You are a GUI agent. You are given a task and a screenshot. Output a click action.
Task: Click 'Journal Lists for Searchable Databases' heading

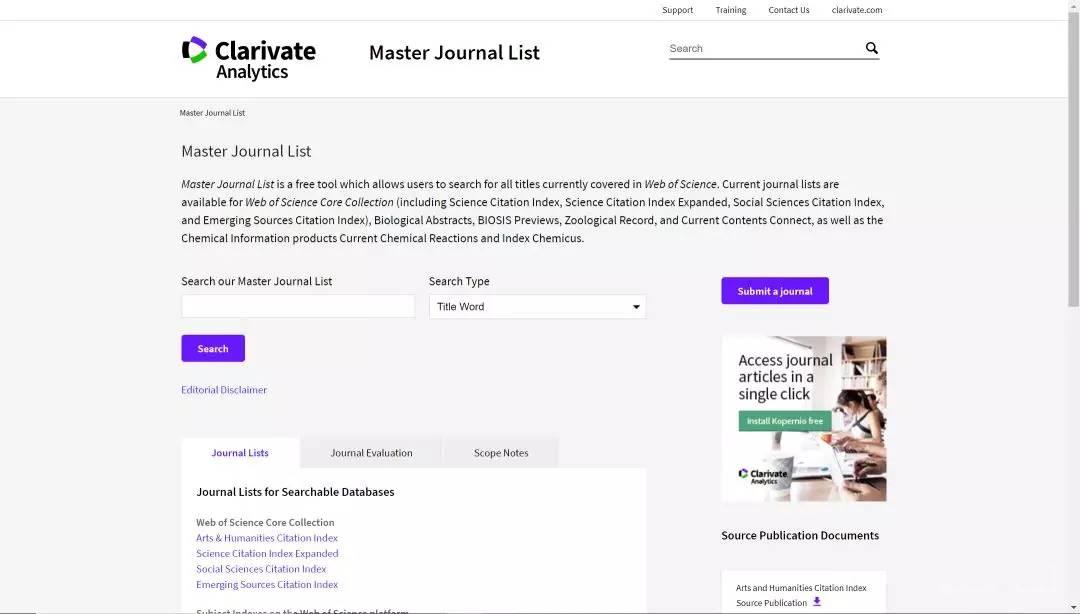tap(295, 492)
